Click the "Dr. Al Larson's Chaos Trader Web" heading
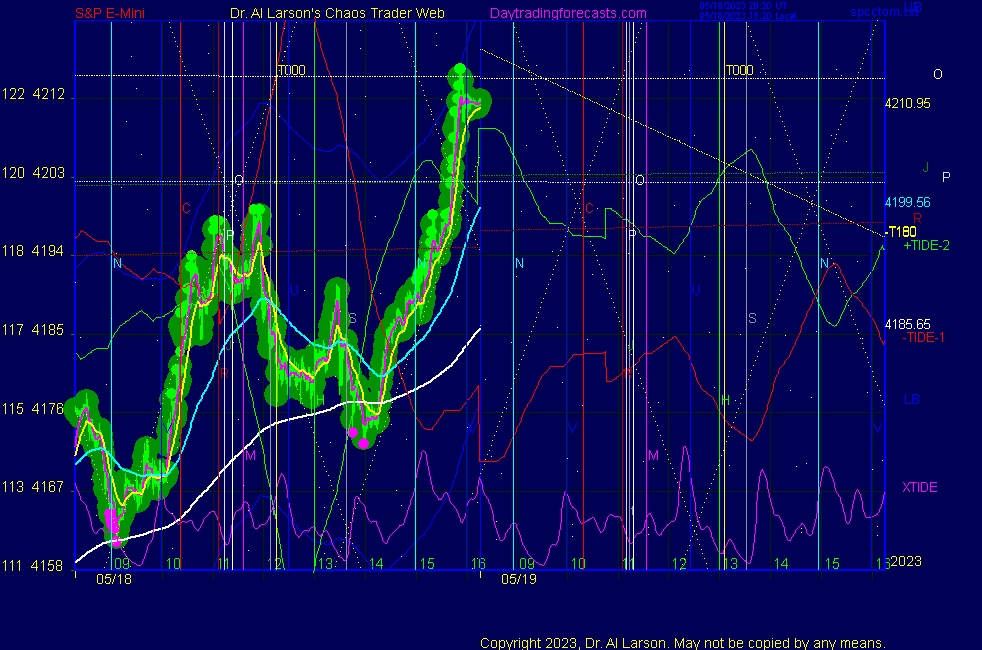The width and height of the screenshot is (982, 650). 337,13
